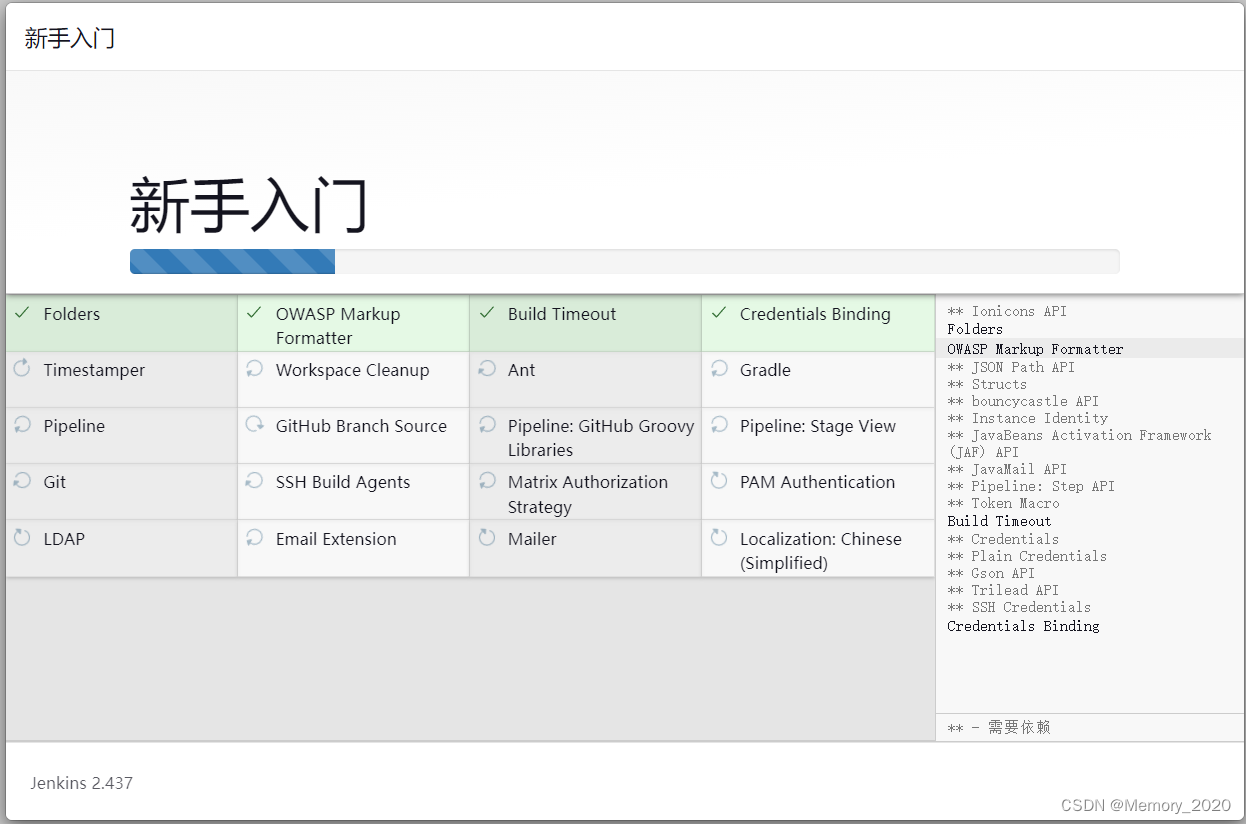Image resolution: width=1246 pixels, height=824 pixels.
Task: Select the Timestamper plugin name
Action: pyautogui.click(x=94, y=370)
